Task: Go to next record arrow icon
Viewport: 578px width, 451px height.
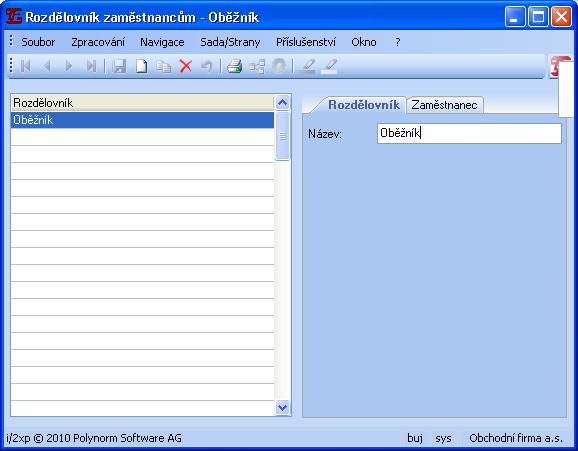Action: pos(69,66)
